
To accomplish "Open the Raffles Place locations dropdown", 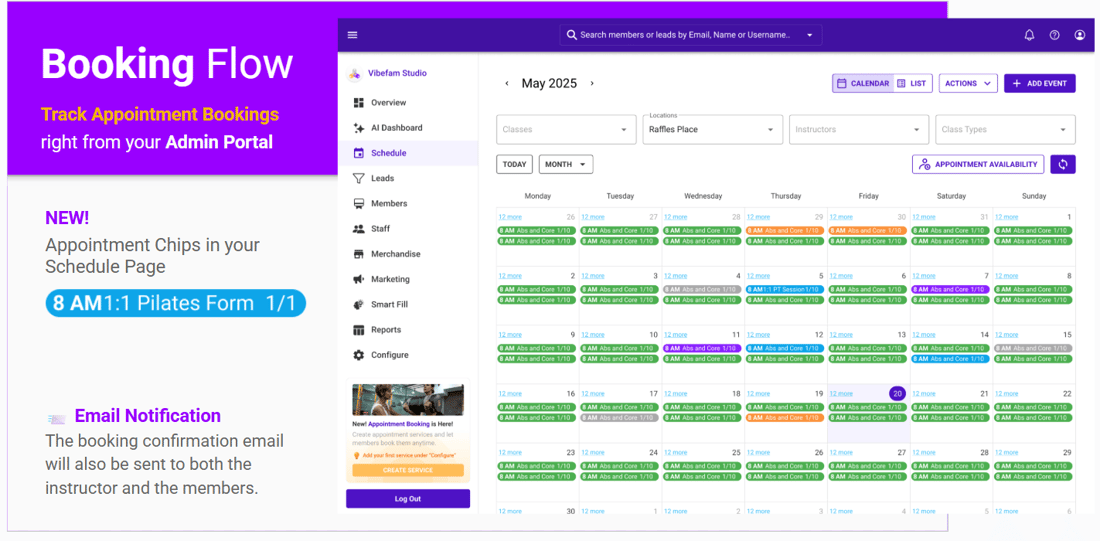I will click(x=712, y=129).
